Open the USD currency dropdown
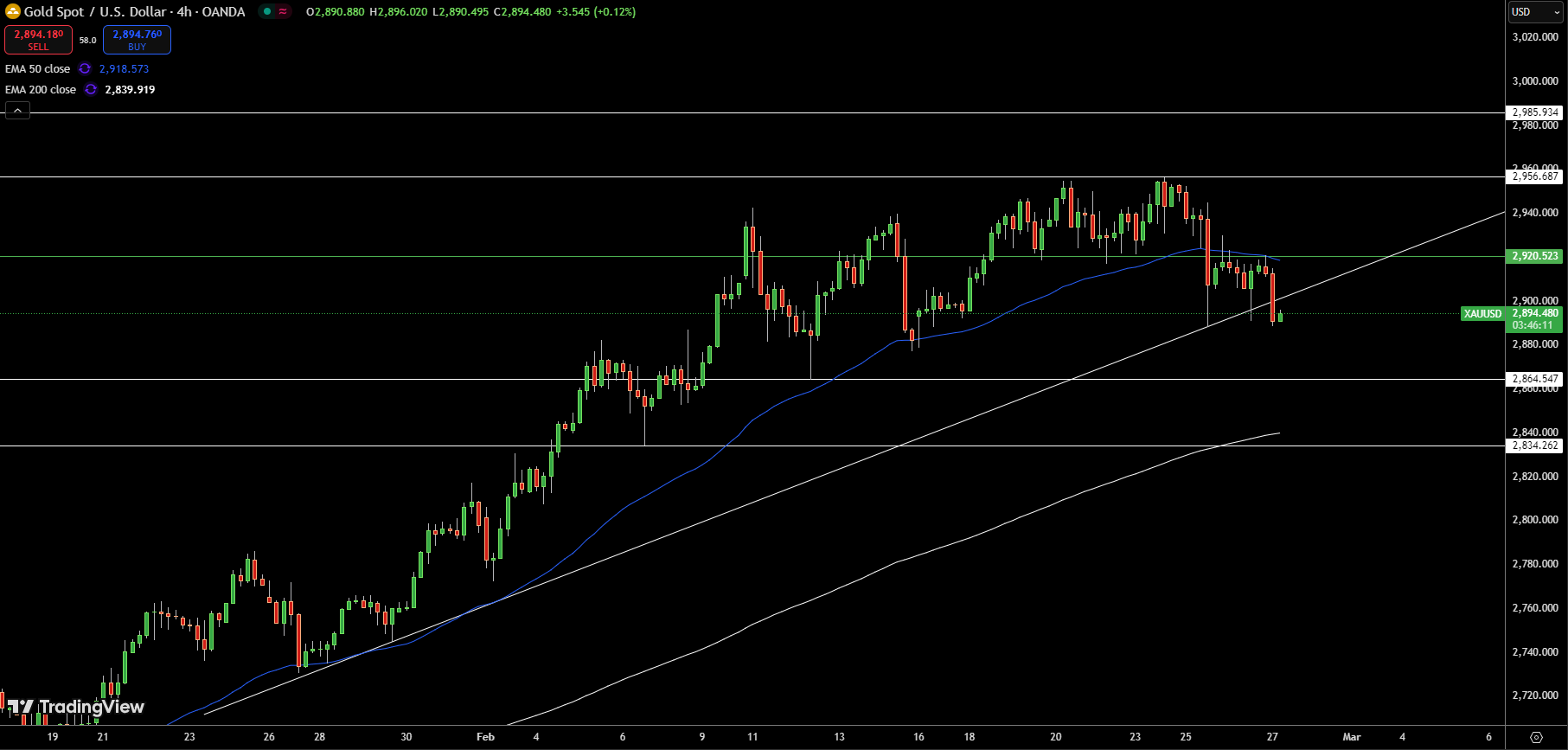 point(1536,12)
